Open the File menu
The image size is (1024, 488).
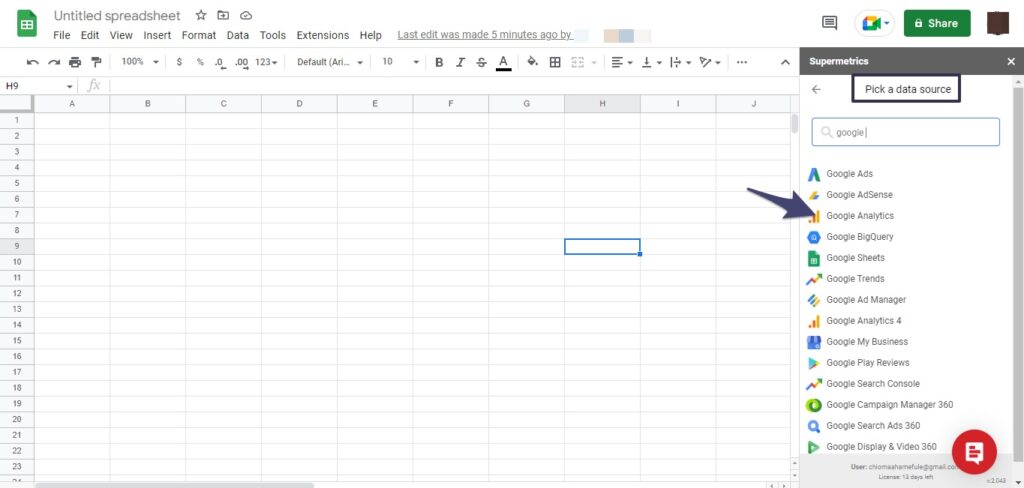coord(62,35)
